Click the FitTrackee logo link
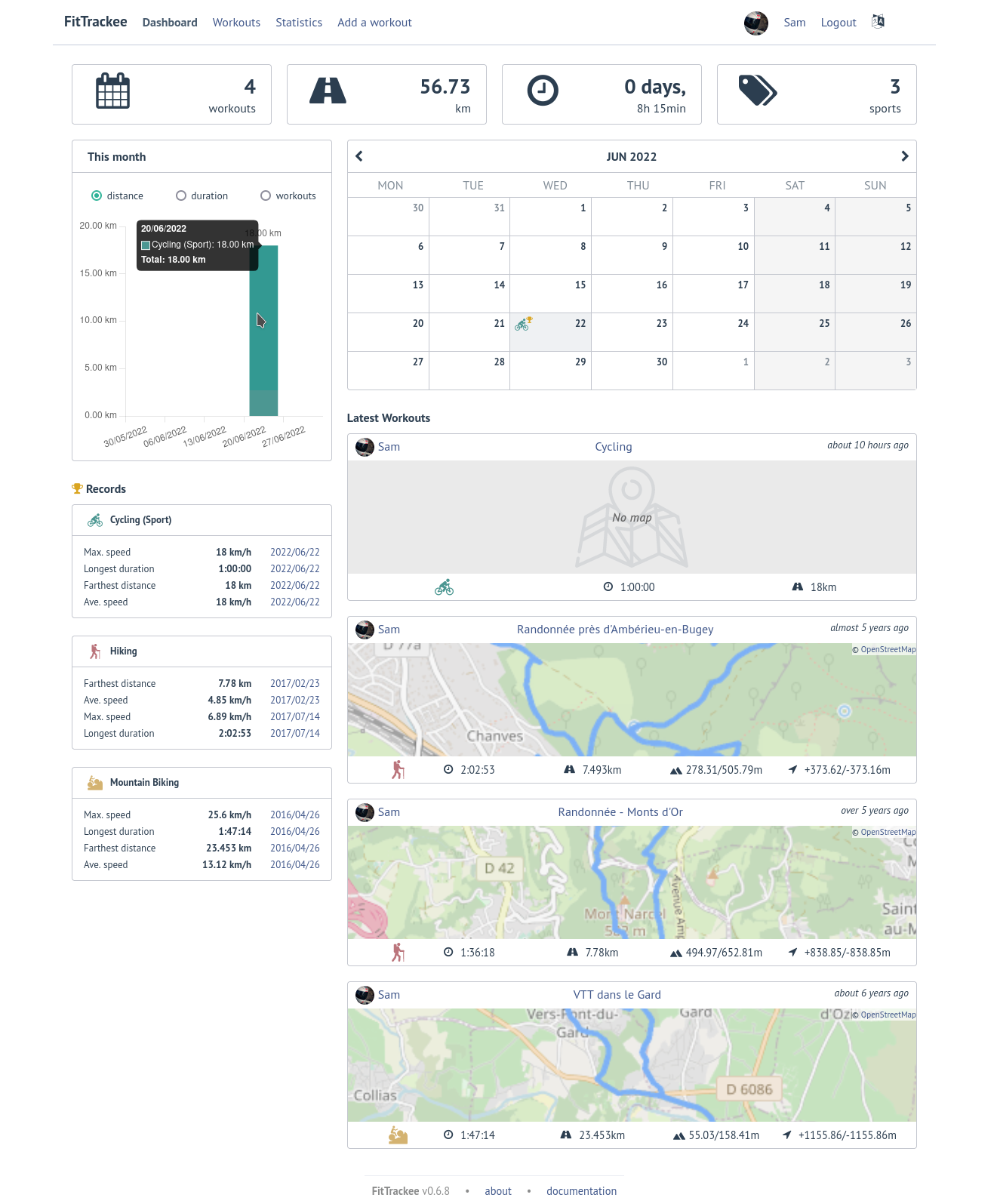 tap(96, 22)
